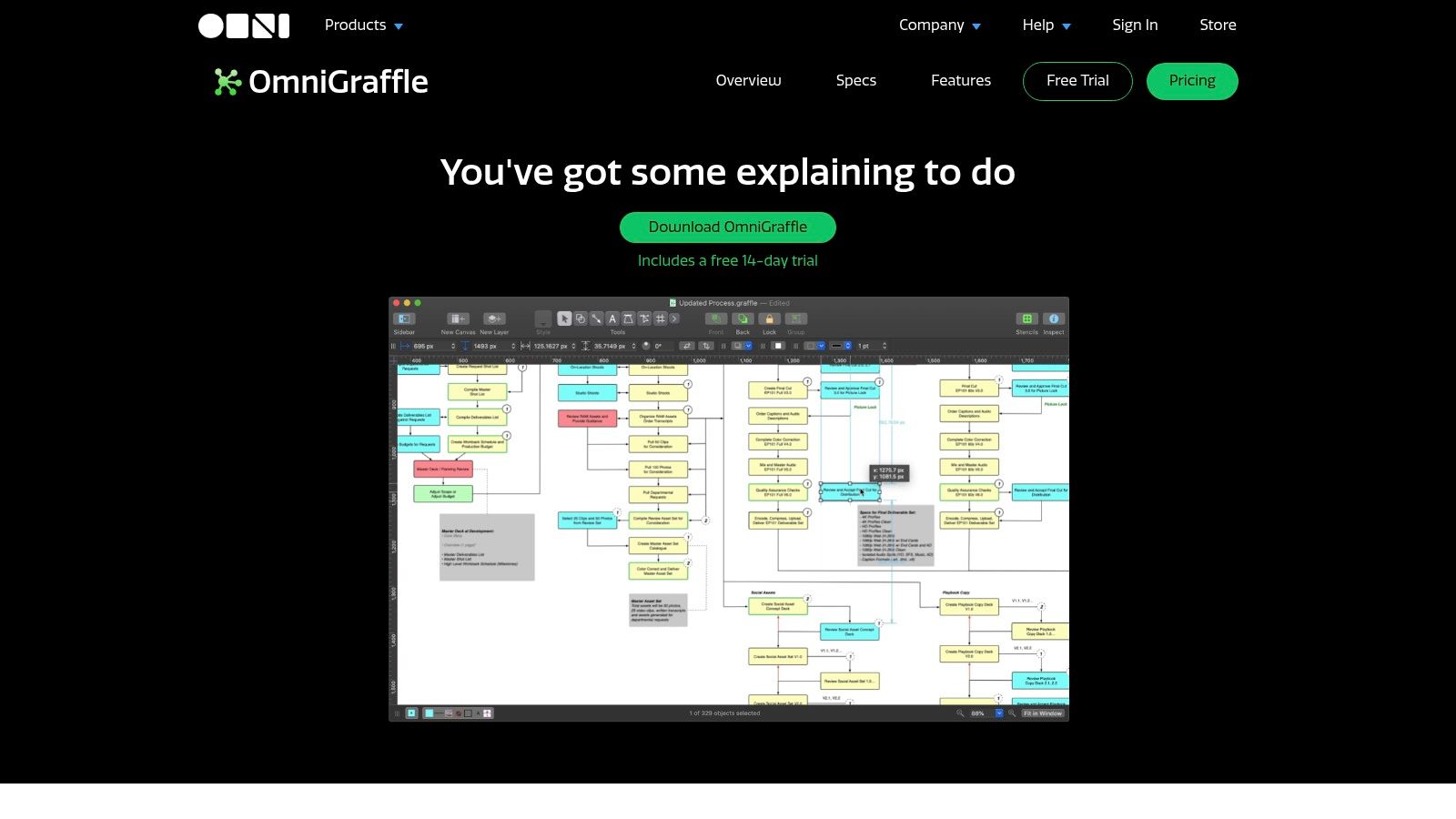Expand the extra tools chevron in toolbar
This screenshot has height=819, width=1456.
coord(674,318)
